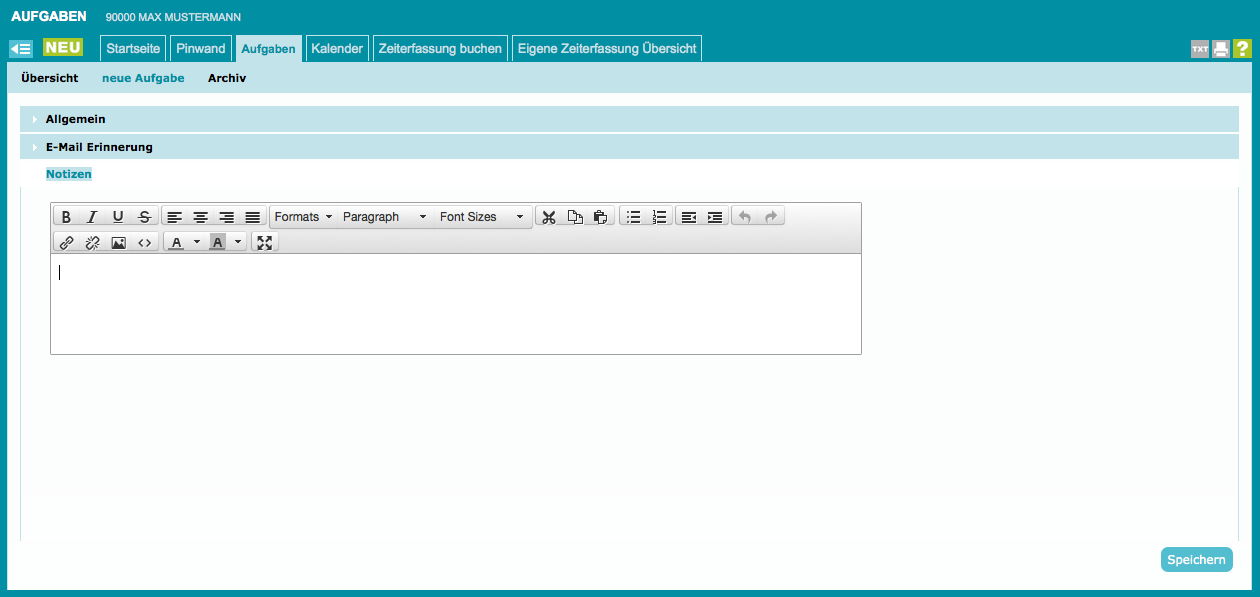The image size is (1260, 597).
Task: Expand the Allgemein section
Action: point(75,119)
